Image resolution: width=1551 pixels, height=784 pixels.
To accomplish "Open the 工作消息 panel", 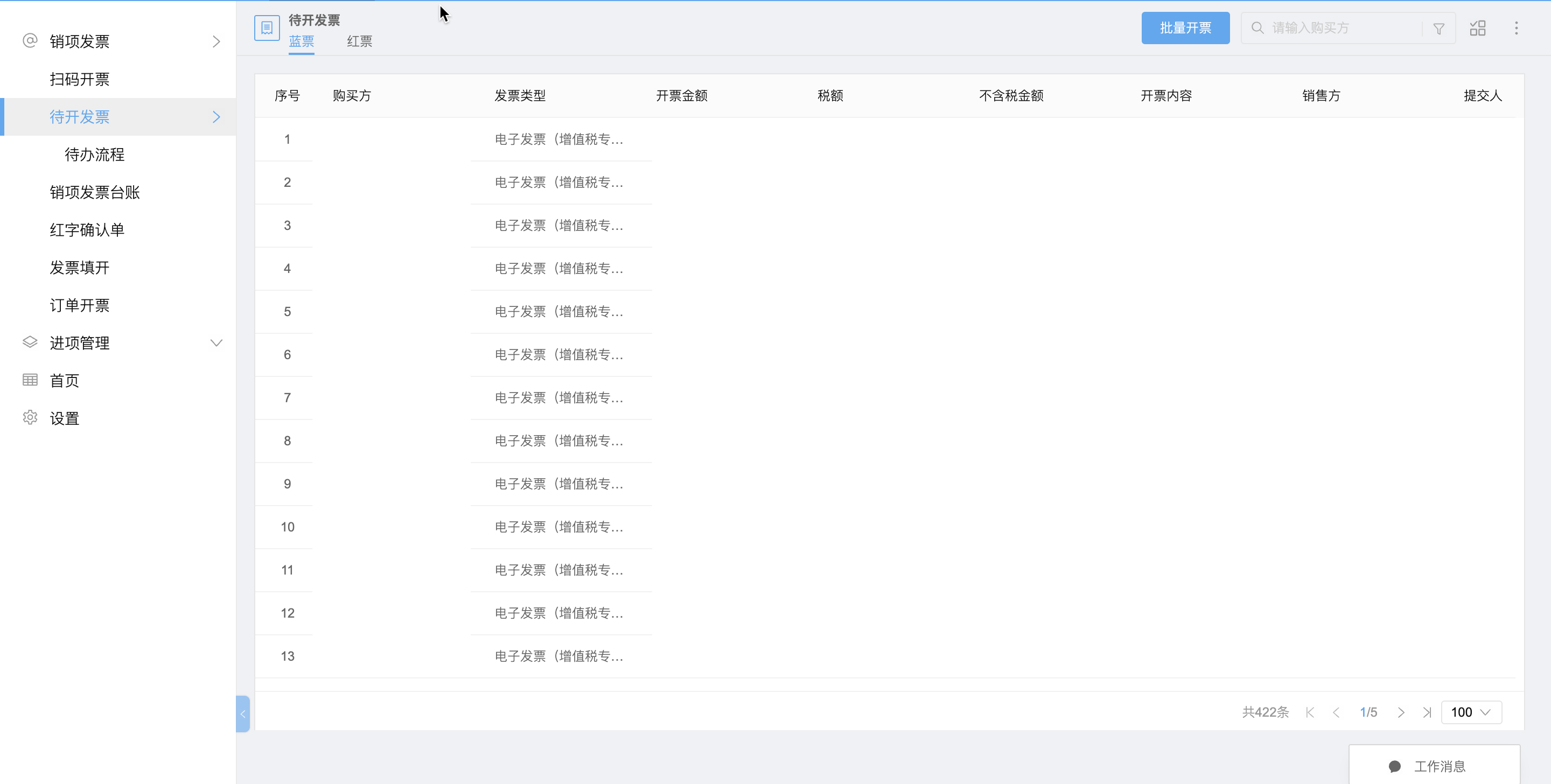I will pyautogui.click(x=1434, y=765).
